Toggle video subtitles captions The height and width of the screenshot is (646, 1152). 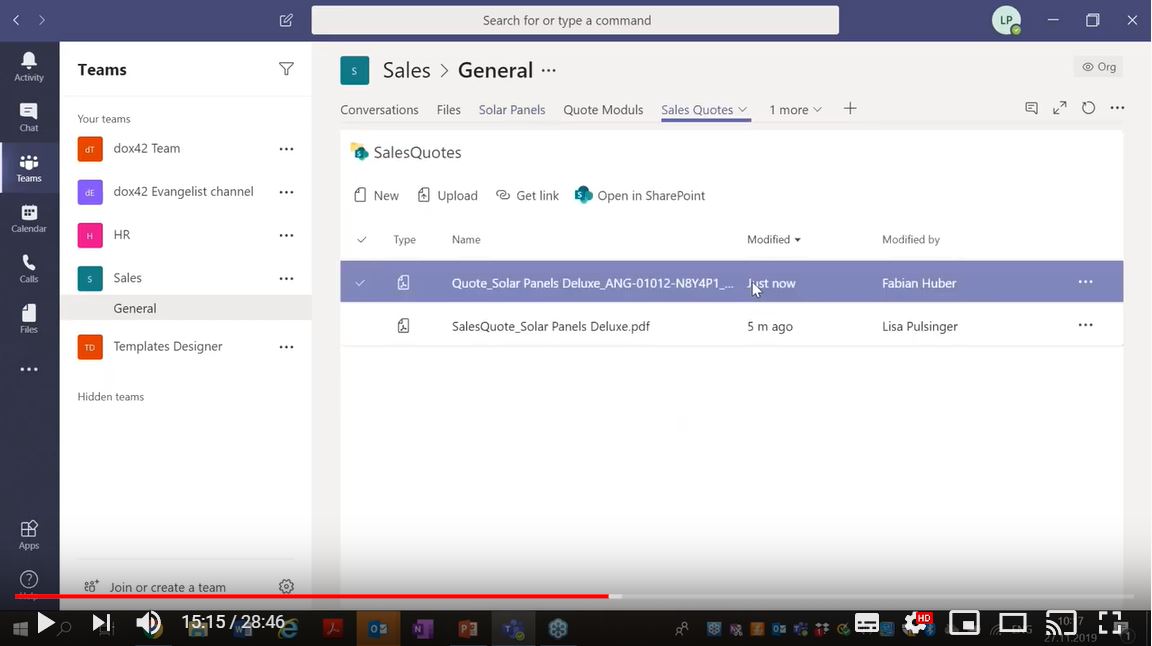click(x=867, y=623)
